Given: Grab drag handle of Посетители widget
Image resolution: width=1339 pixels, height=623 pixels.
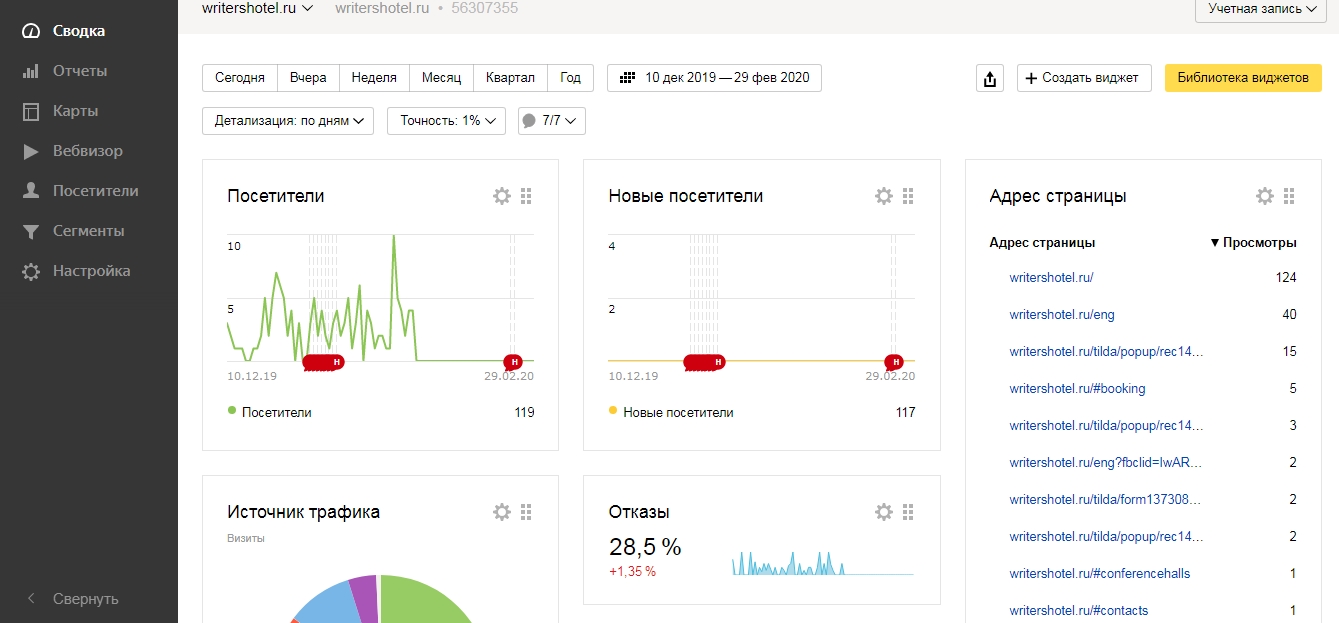Looking at the screenshot, I should click(x=527, y=196).
